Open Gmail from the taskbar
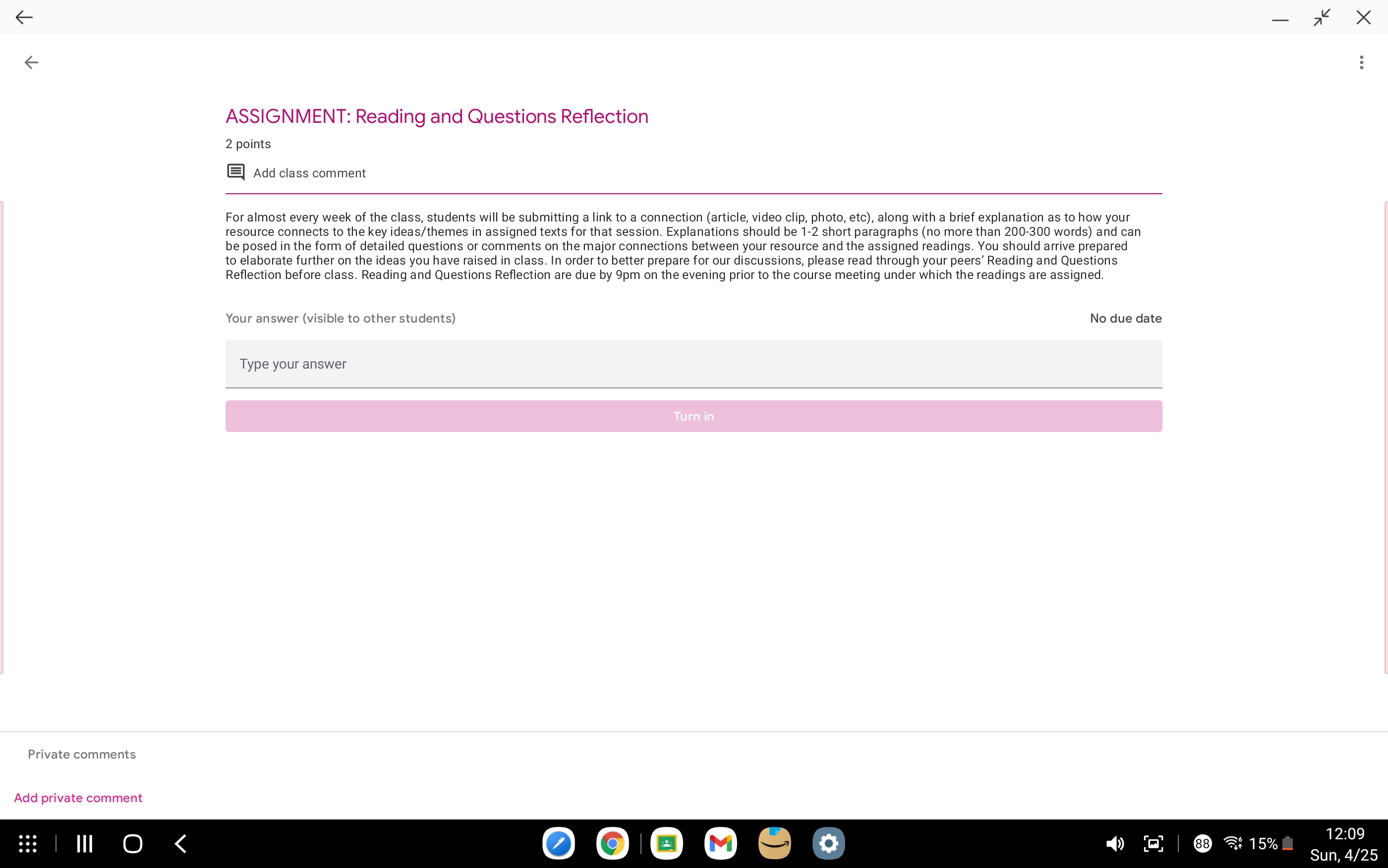This screenshot has width=1388, height=868. 720,843
